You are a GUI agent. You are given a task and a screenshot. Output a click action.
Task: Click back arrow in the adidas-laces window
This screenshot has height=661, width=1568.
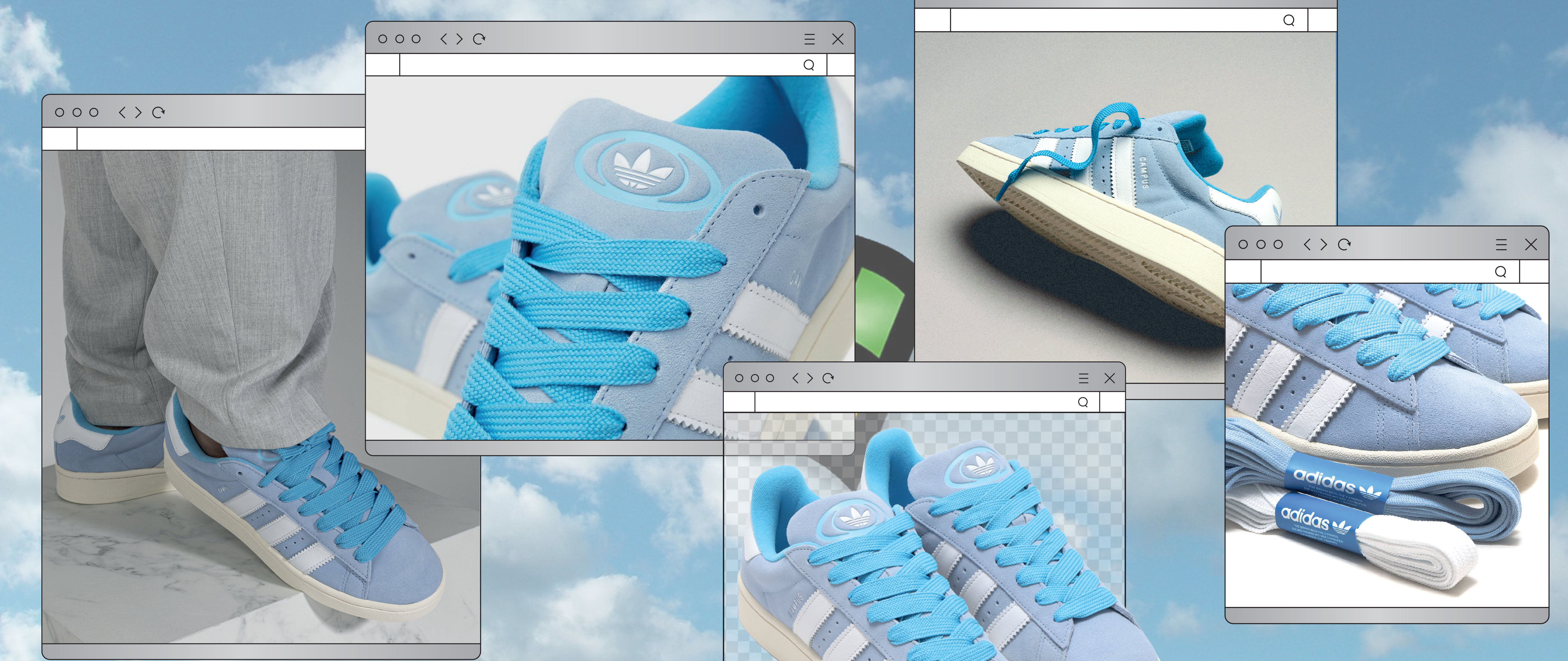(1308, 244)
